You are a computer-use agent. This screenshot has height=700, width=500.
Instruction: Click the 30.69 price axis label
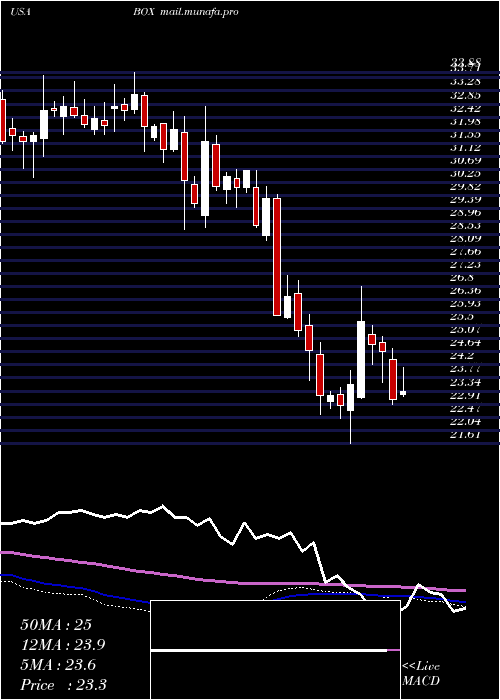click(x=465, y=160)
